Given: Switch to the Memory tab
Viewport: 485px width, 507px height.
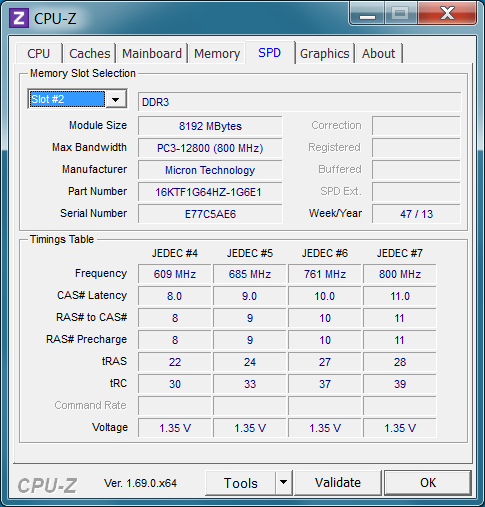Looking at the screenshot, I should coord(217,53).
